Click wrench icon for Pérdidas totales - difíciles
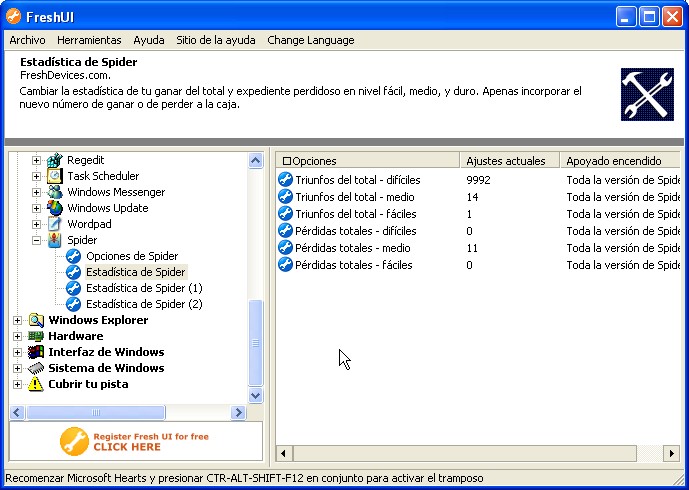The height and width of the screenshot is (490, 689). 285,231
